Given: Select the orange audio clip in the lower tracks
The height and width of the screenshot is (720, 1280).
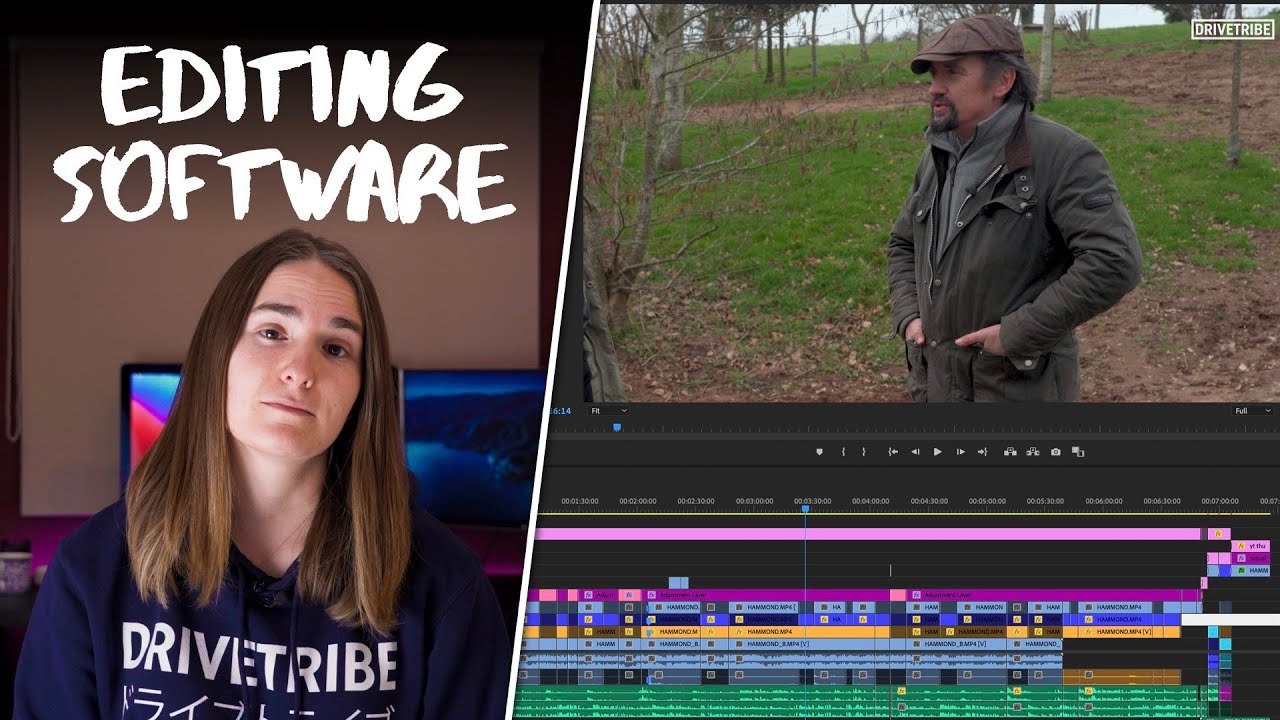Looking at the screenshot, I should tap(1121, 677).
